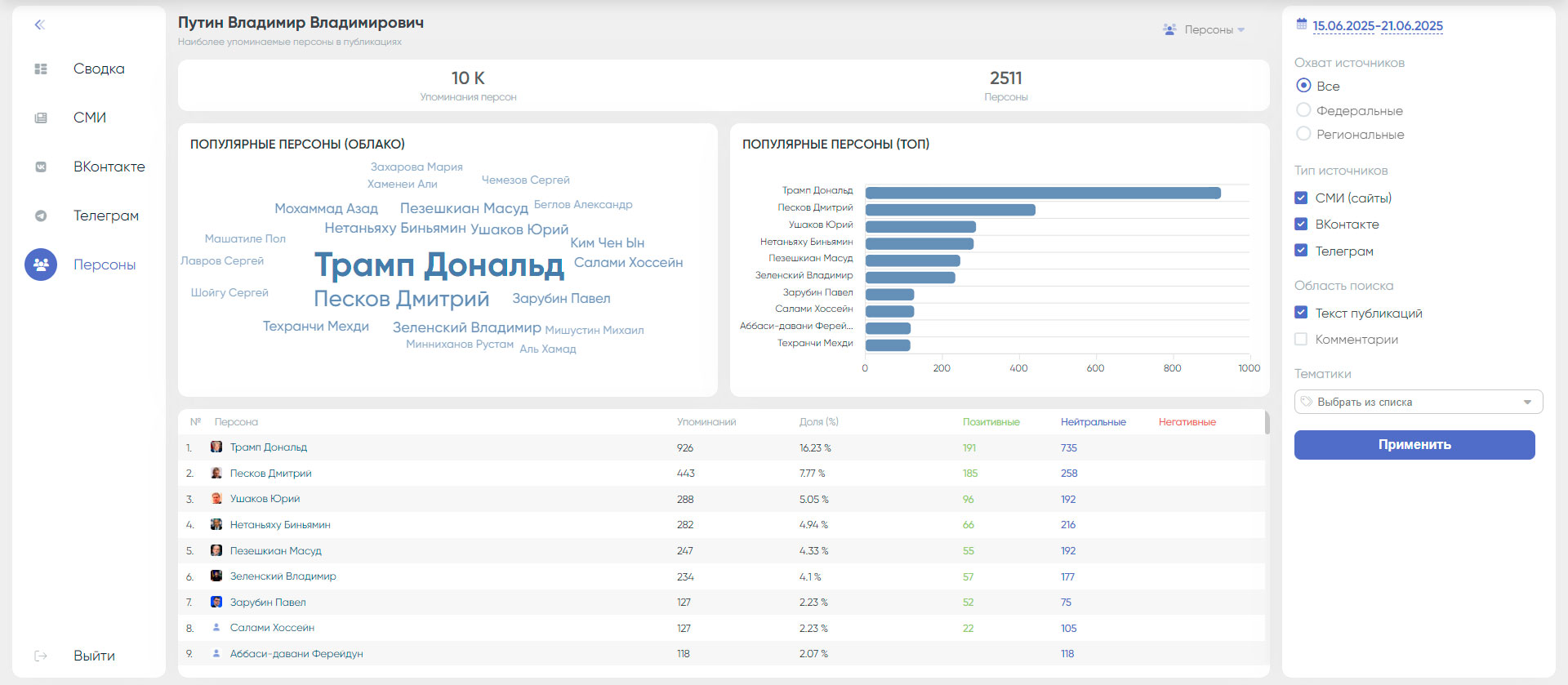The height and width of the screenshot is (685, 1568).
Task: Open the Персоны dropdown at top
Action: tap(1204, 30)
